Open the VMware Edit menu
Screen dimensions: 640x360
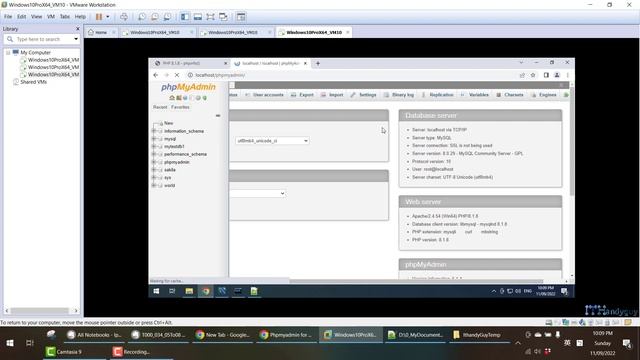pos(21,17)
